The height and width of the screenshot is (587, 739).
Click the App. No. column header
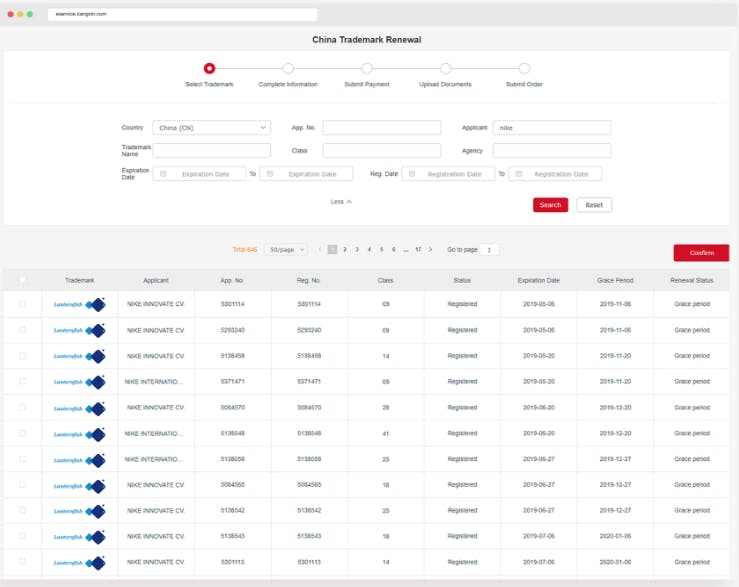(232, 281)
